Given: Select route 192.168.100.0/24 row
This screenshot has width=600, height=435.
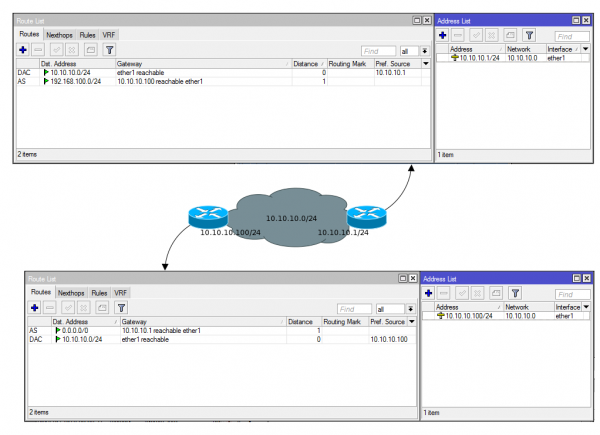Looking at the screenshot, I should [223, 81].
